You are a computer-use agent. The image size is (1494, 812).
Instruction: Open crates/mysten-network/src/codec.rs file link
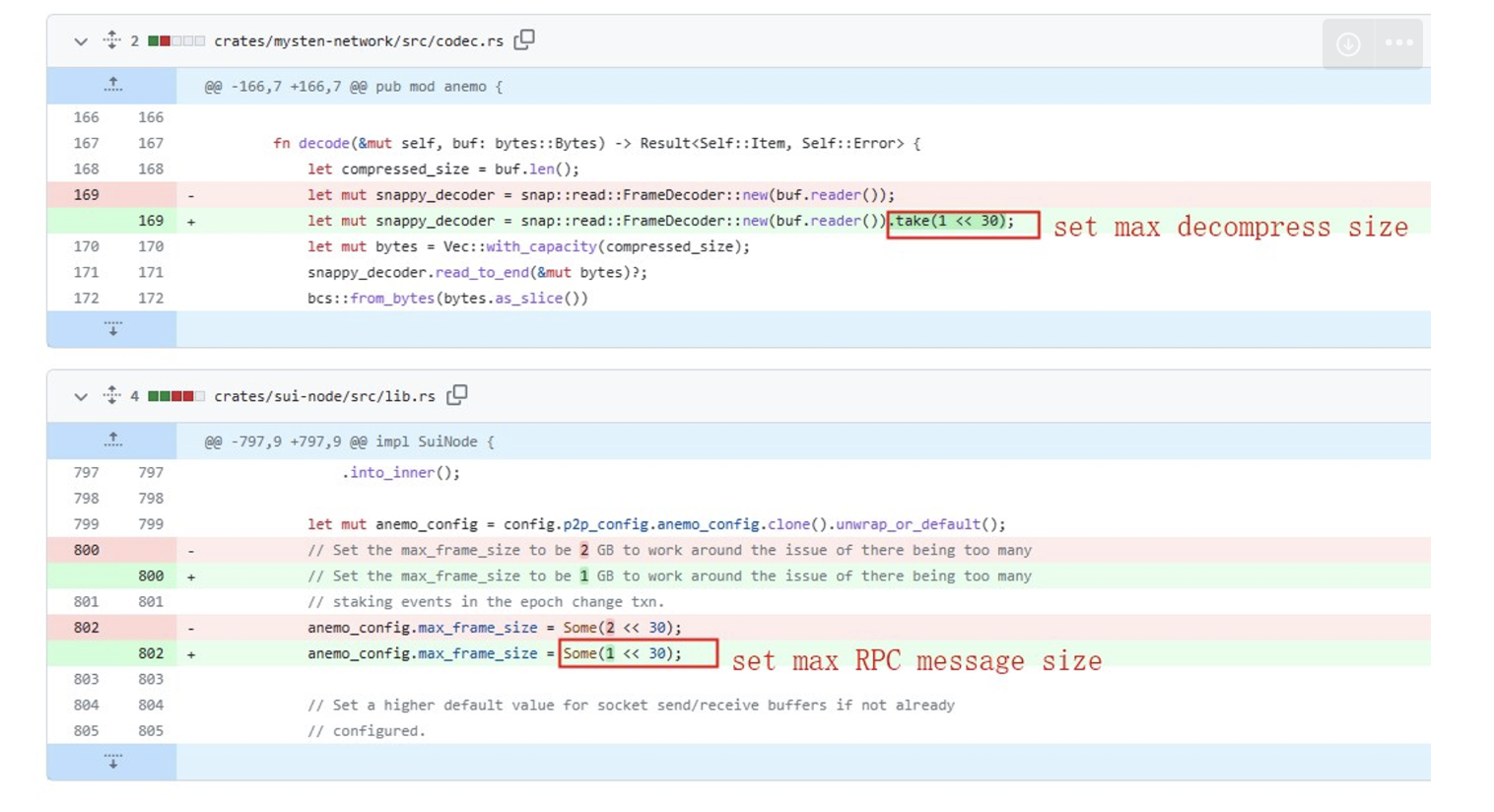(359, 41)
